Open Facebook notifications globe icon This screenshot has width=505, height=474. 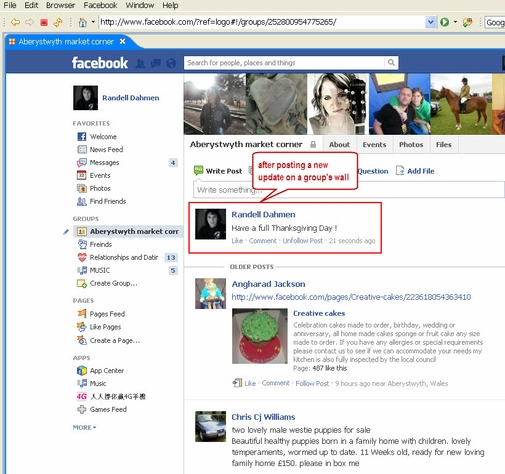click(171, 63)
